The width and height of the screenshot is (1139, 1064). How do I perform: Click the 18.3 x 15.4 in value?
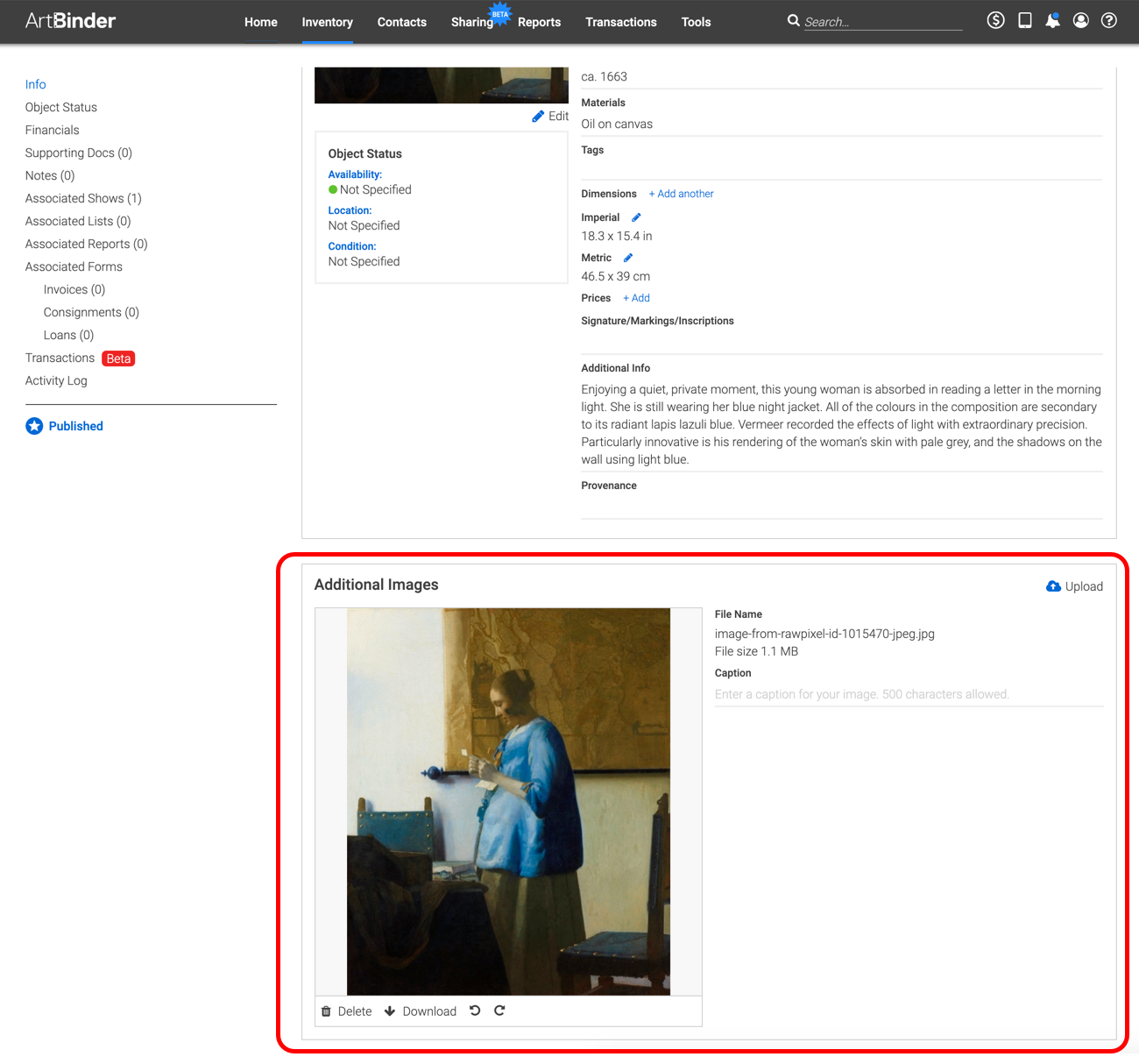pos(617,236)
